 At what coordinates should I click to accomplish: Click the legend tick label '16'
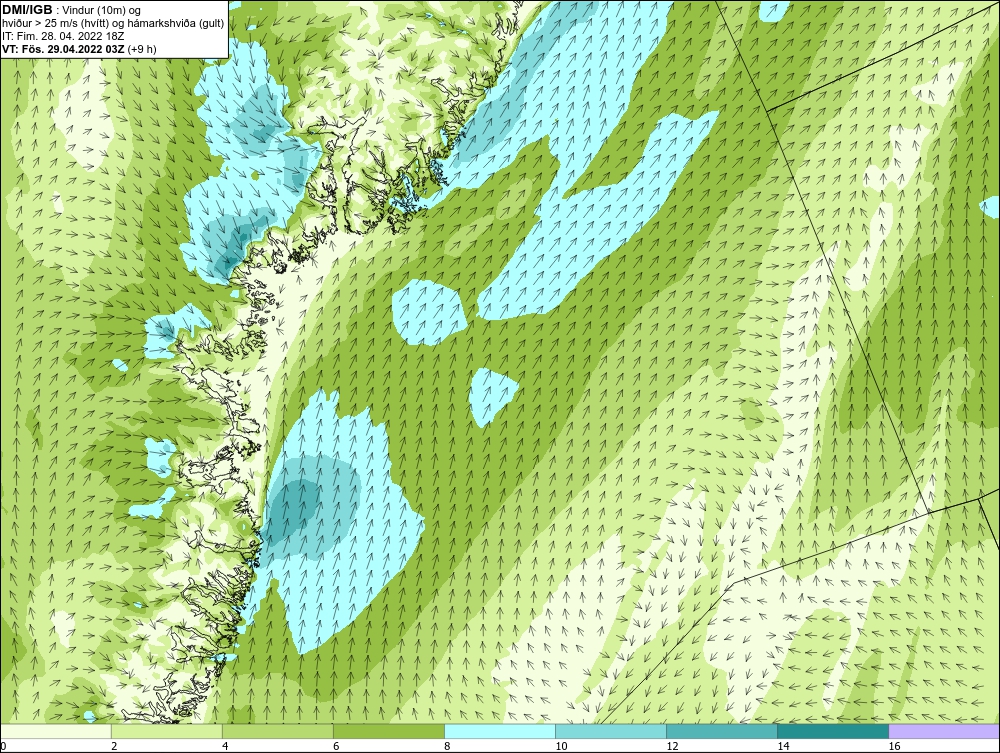click(x=894, y=746)
